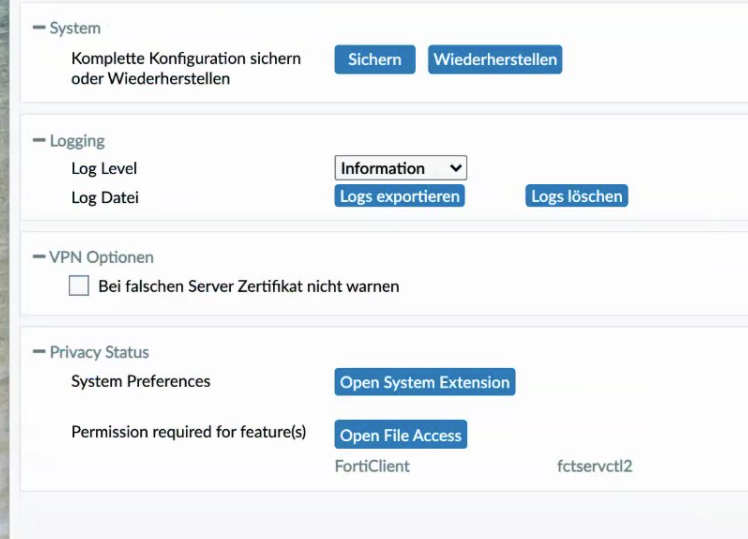Export logs with Logs exportieren
This screenshot has width=748, height=539.
pyautogui.click(x=399, y=196)
